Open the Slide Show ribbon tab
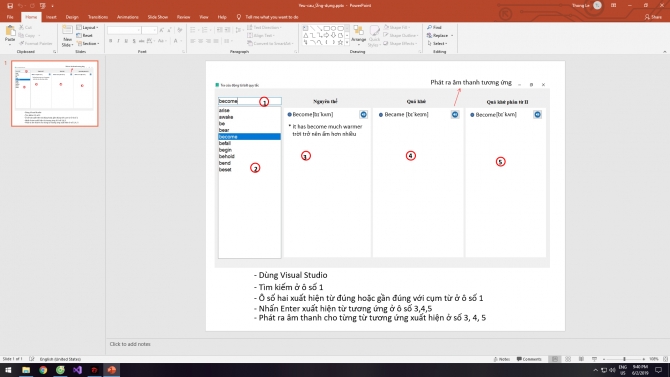The height and width of the screenshot is (377, 670). [x=158, y=17]
